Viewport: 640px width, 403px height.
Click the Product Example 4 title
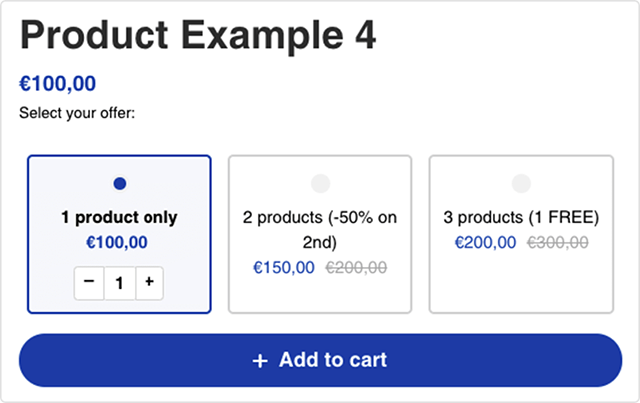coord(198,36)
